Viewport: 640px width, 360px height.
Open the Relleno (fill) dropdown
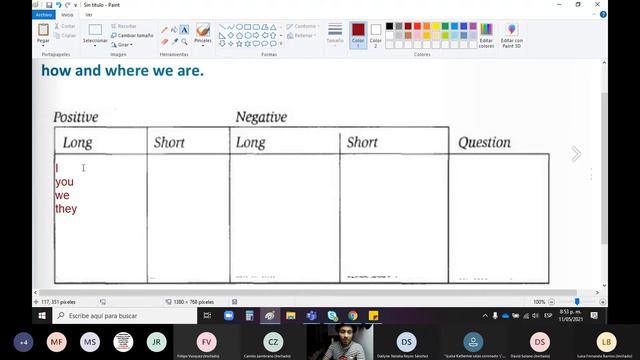[x=302, y=36]
